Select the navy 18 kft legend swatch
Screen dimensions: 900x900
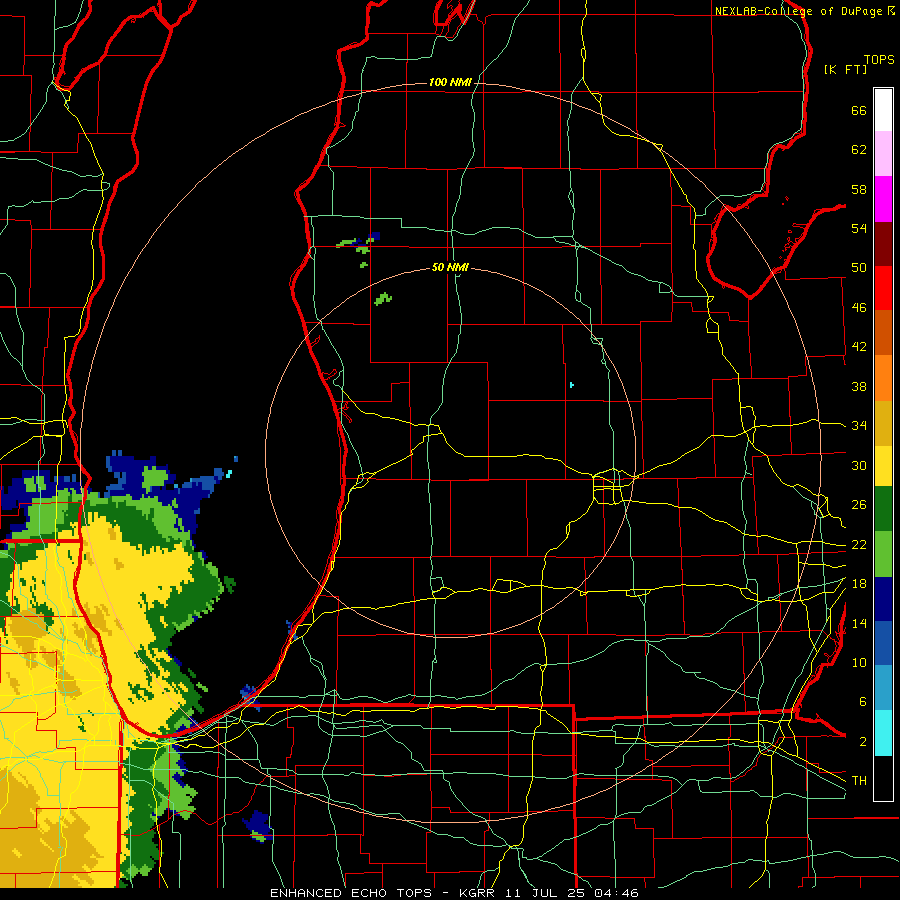(x=883, y=599)
